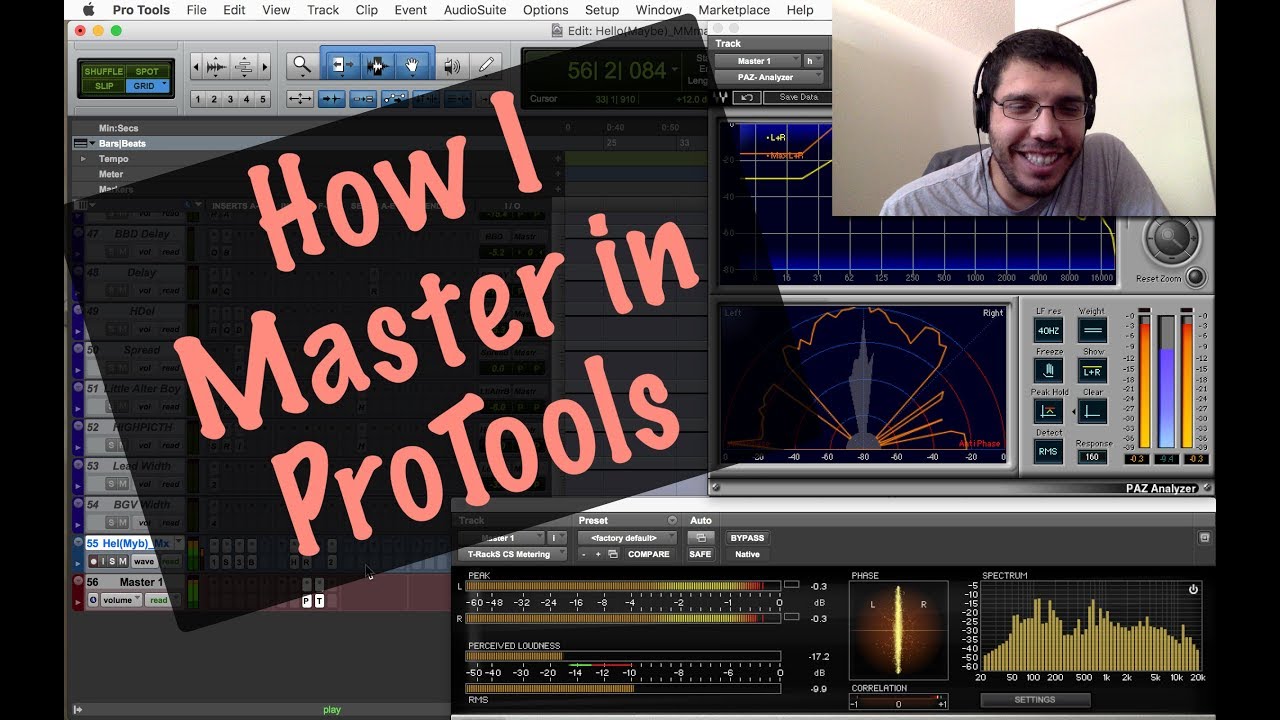Open the Marketplace menu
Screen dimensions: 1280x720
coord(734,10)
